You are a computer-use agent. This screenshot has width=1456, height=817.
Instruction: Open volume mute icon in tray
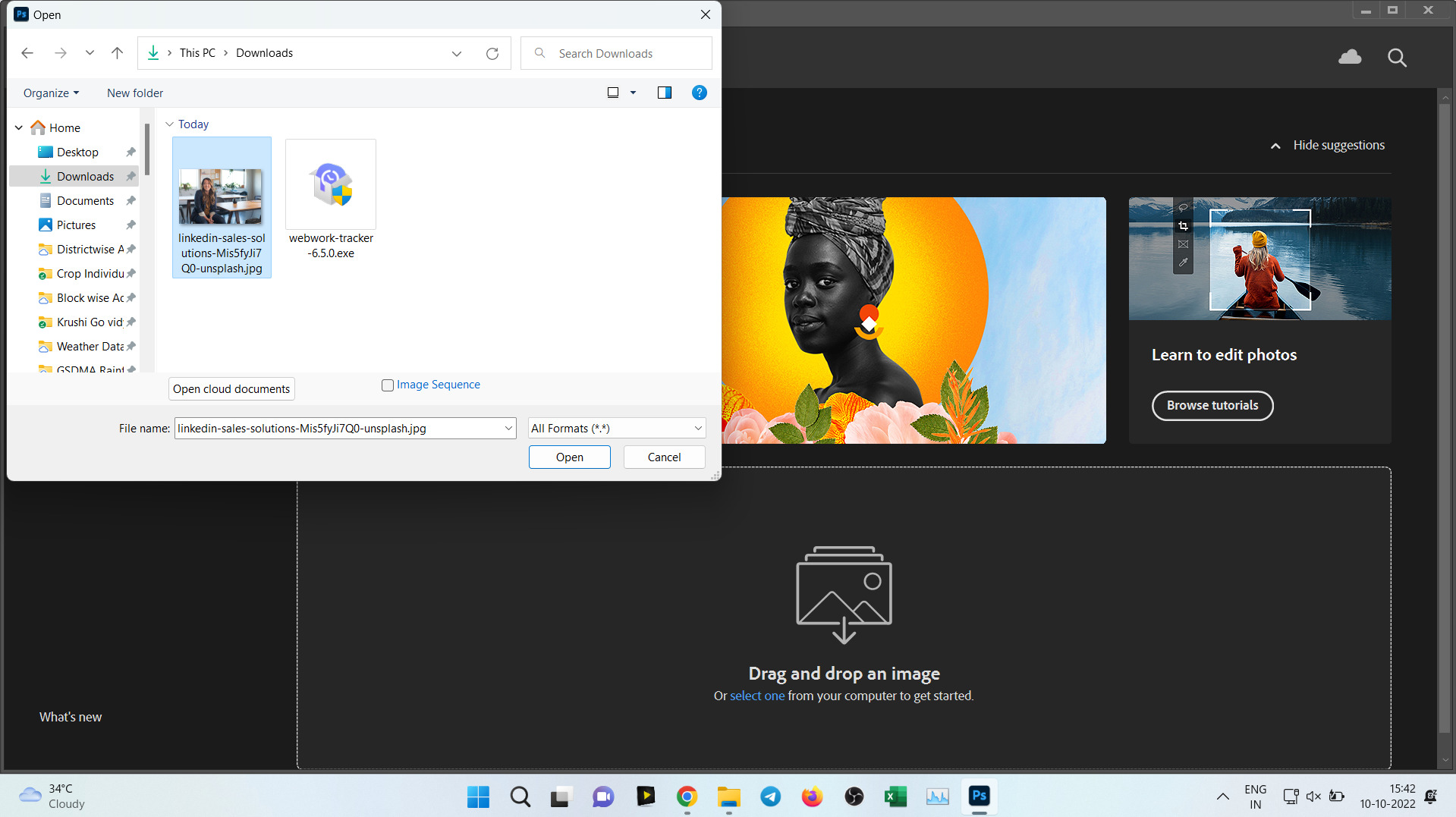click(1313, 797)
